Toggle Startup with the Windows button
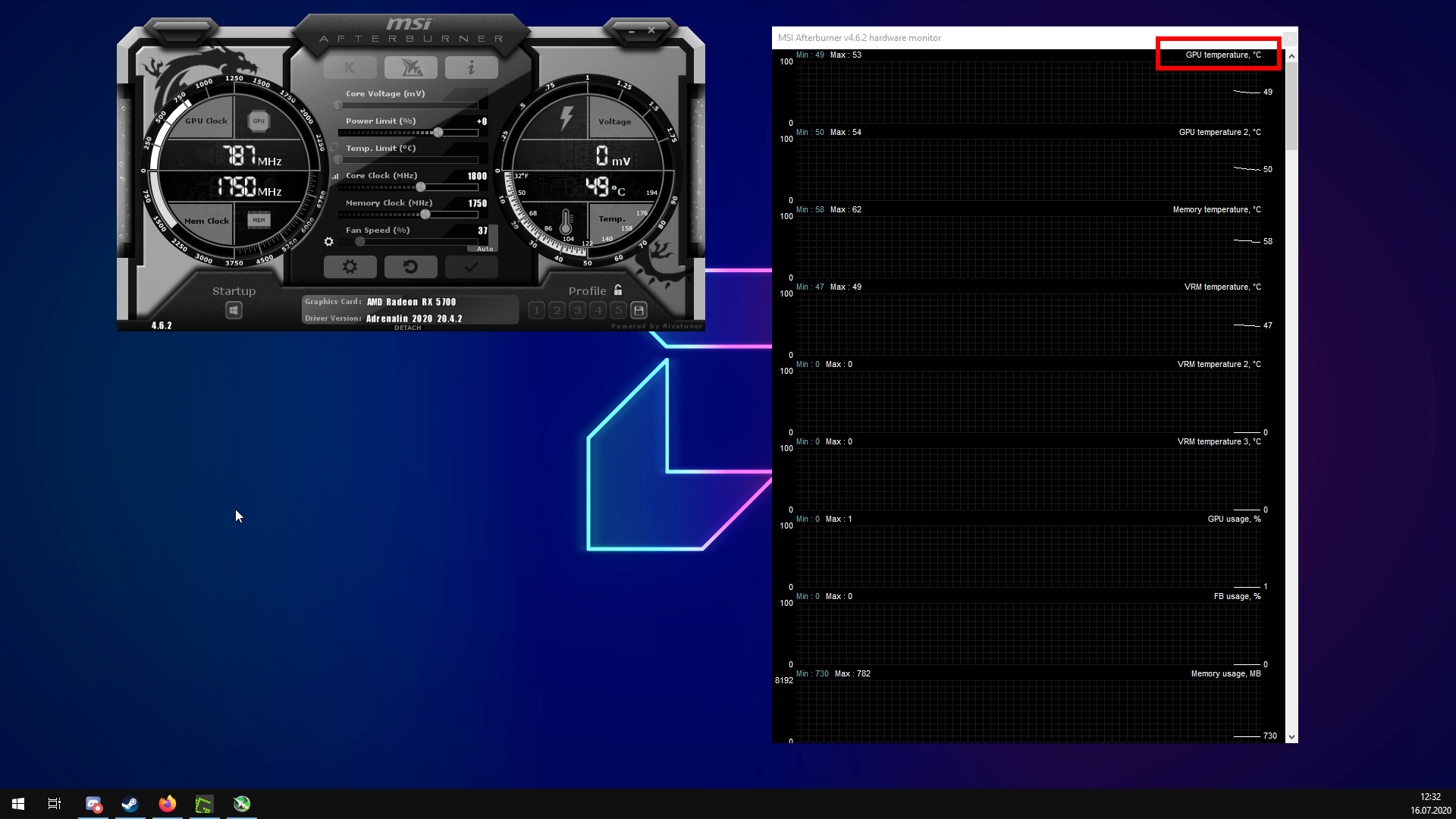The image size is (1456, 819). point(234,310)
